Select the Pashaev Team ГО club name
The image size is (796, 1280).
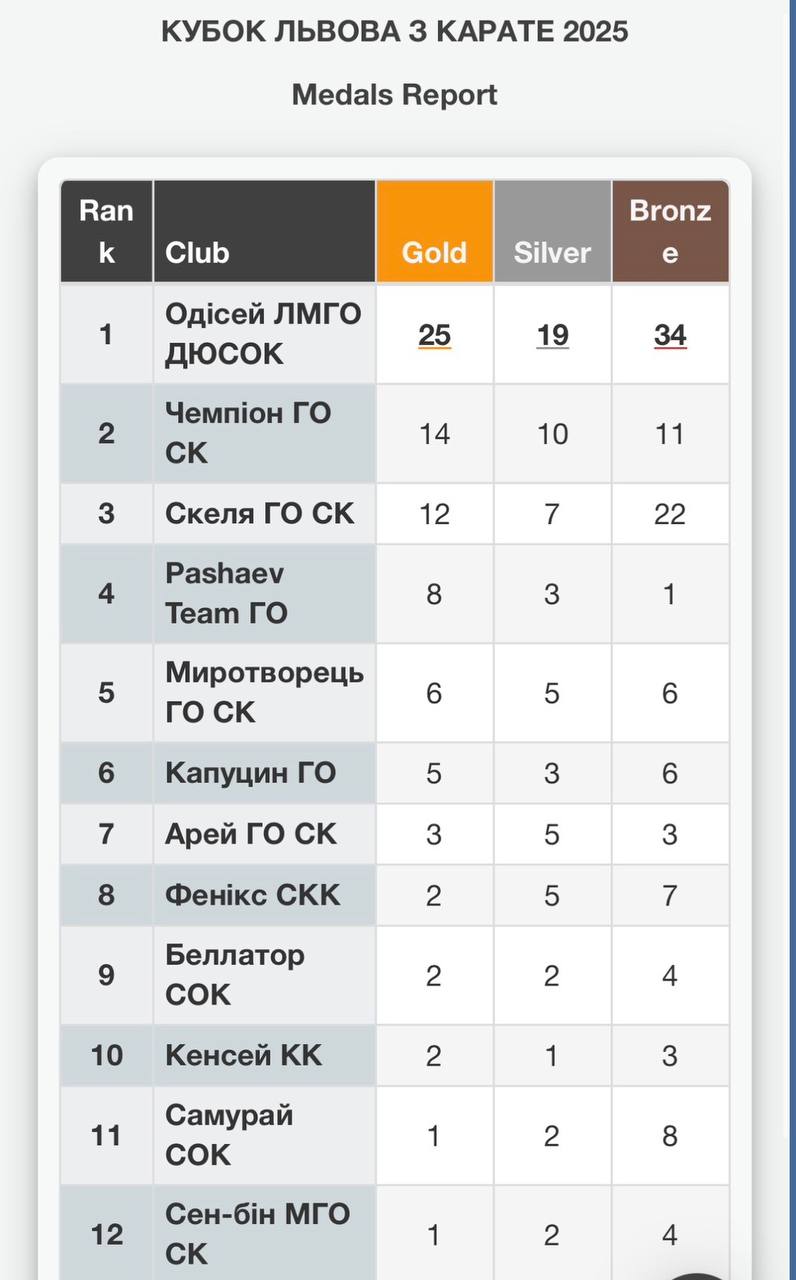pos(226,593)
